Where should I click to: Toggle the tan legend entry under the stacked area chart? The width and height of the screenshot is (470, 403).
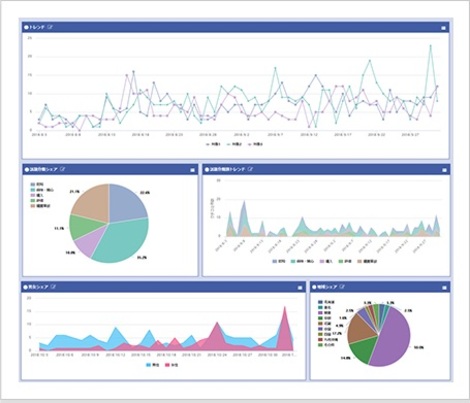pos(367,261)
